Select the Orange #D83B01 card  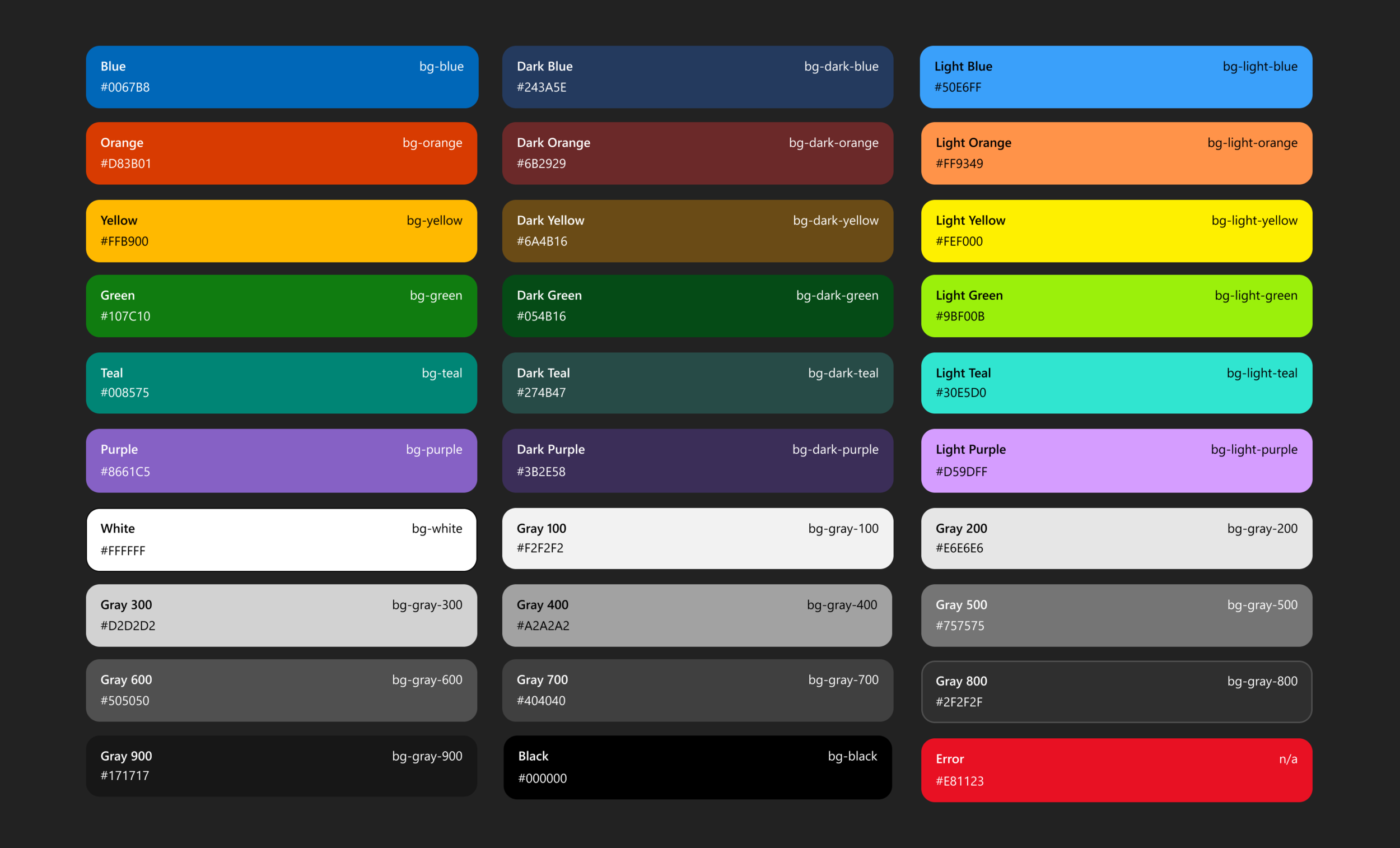(x=281, y=153)
